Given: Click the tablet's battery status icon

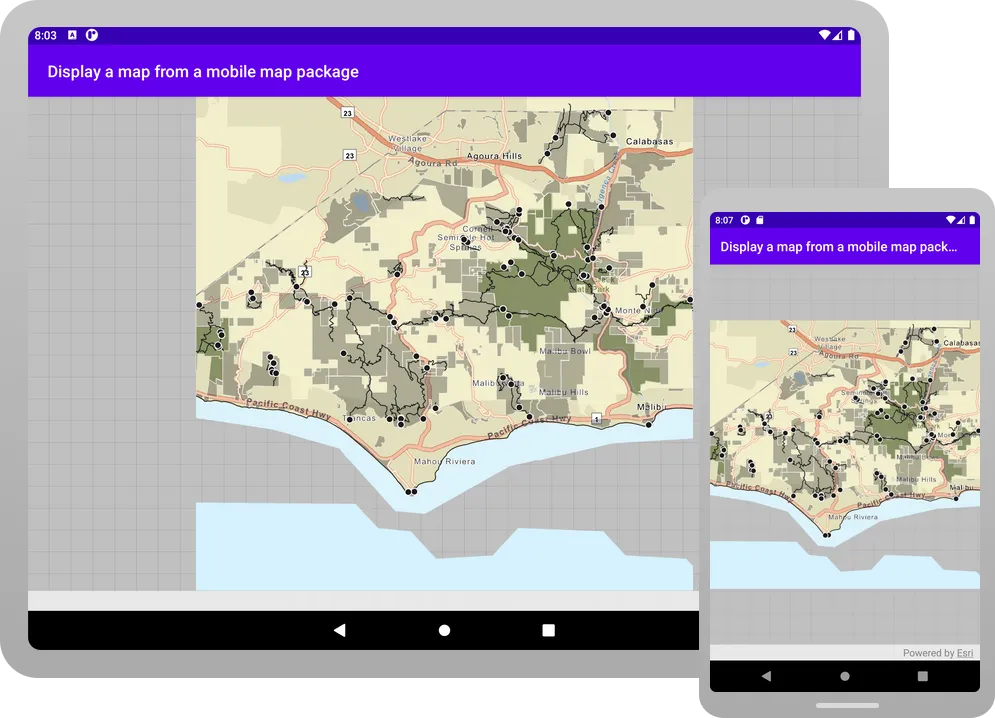Looking at the screenshot, I should pyautogui.click(x=851, y=35).
